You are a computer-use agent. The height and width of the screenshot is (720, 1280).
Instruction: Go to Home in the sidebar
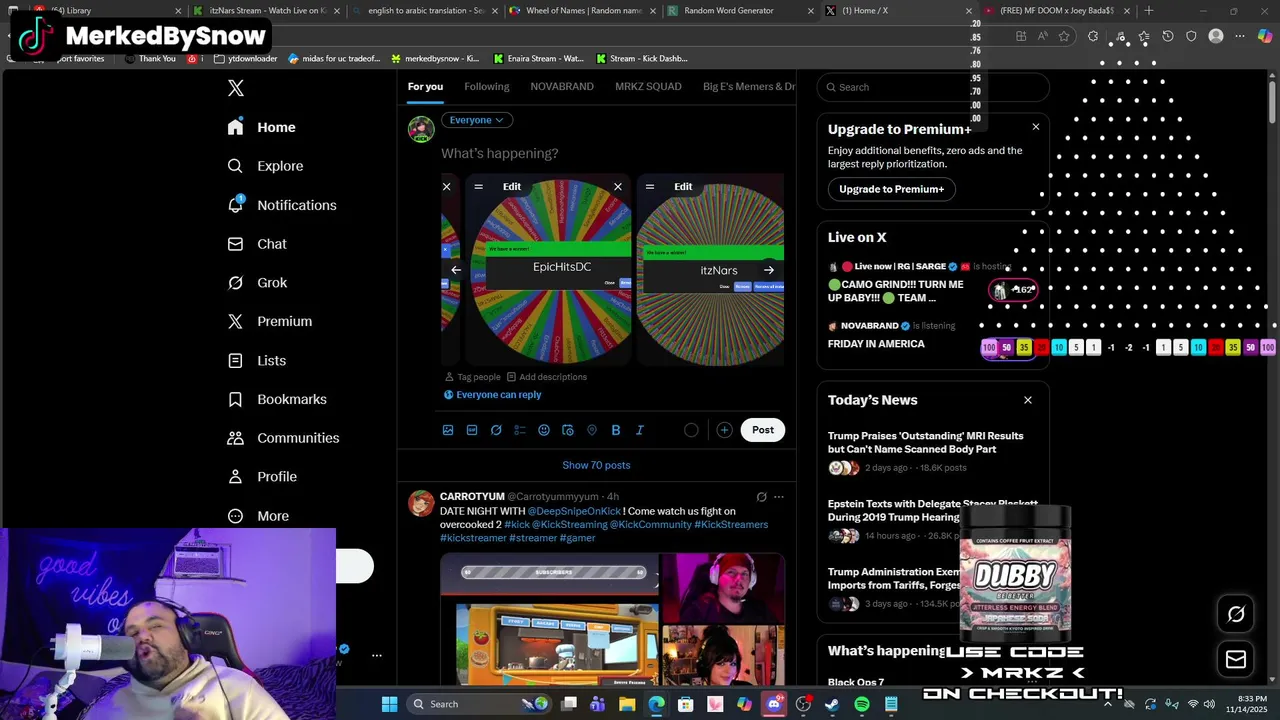pyautogui.click(x=261, y=127)
